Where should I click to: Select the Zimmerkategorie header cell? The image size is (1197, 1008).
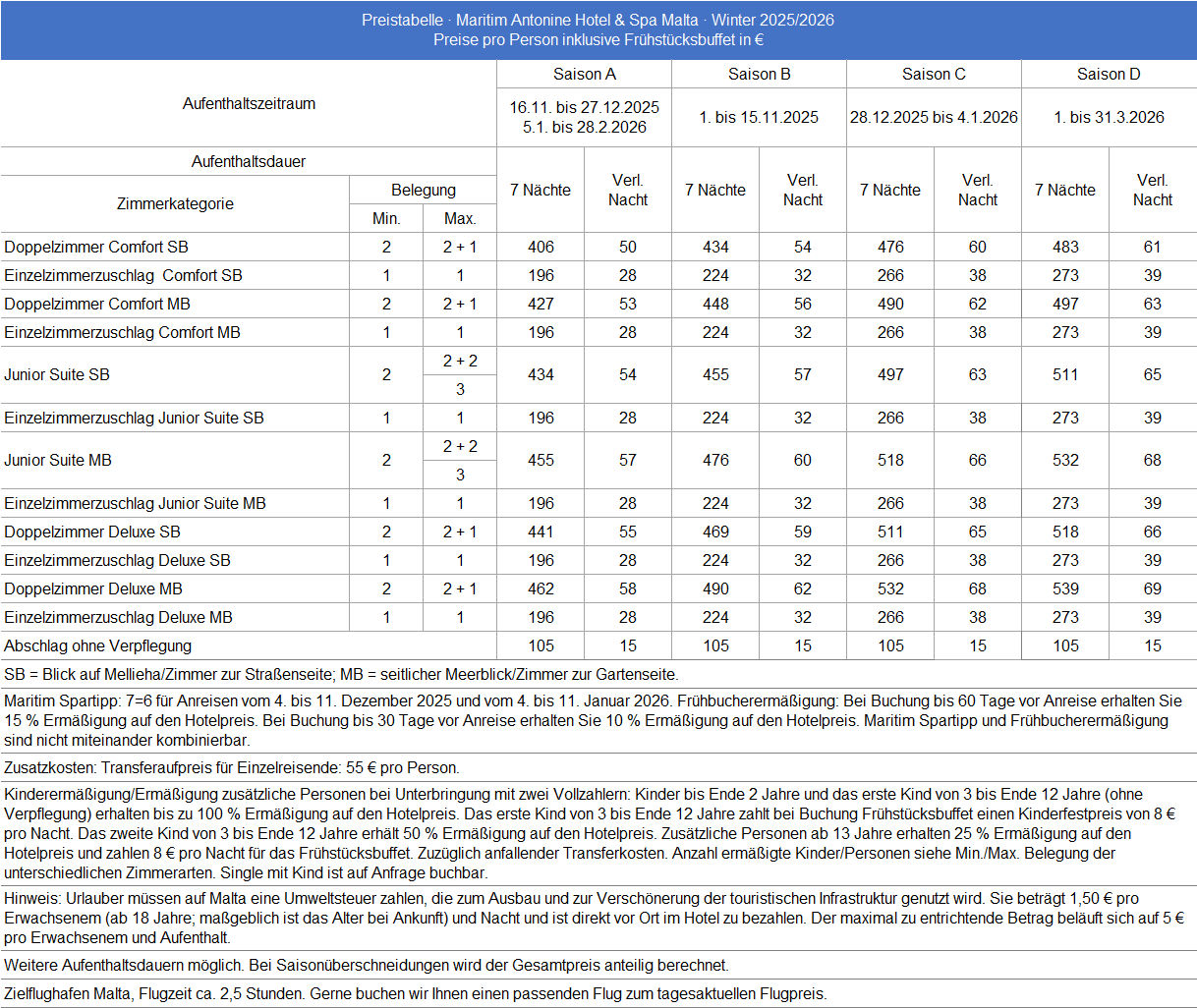tap(175, 203)
